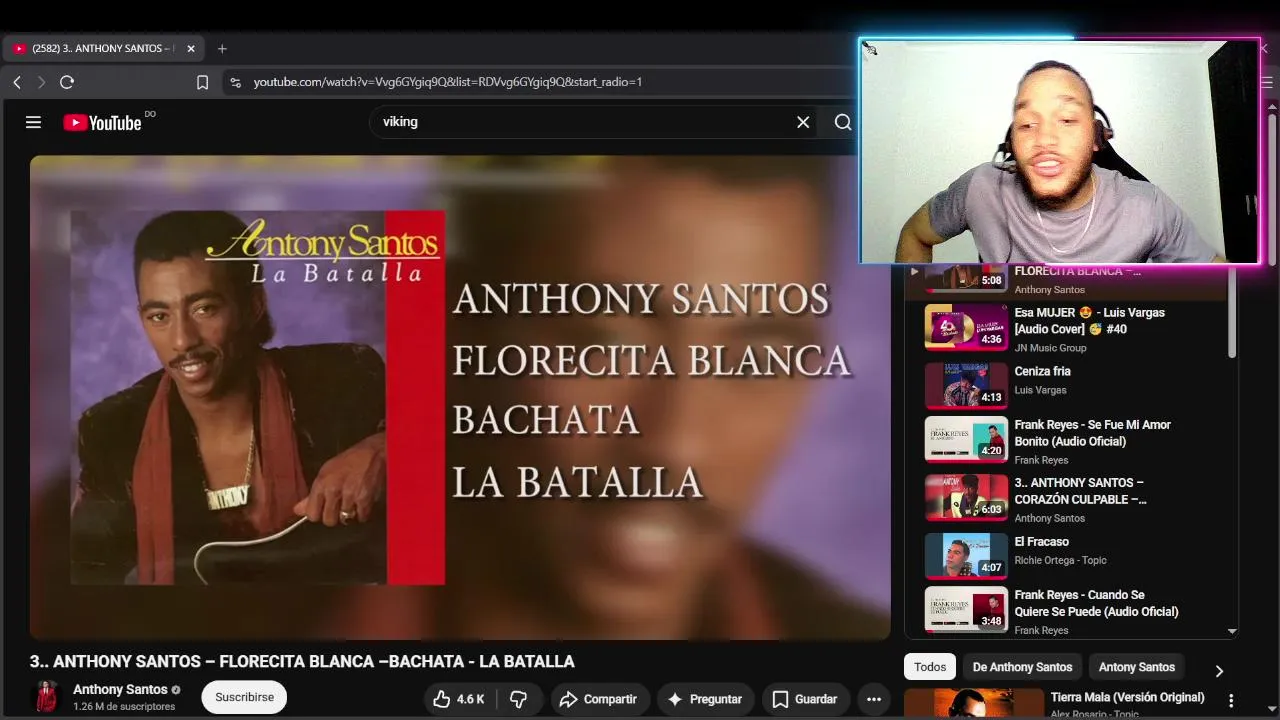Open a new browser tab
1280x720 pixels.
click(222, 48)
